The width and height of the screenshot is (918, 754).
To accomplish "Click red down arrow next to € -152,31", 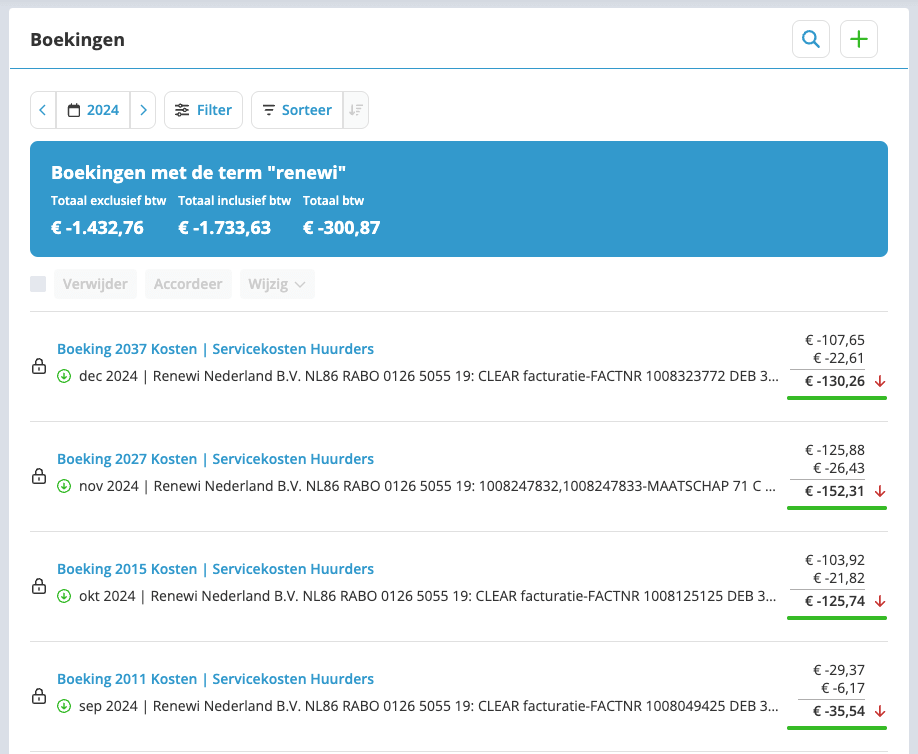I will click(x=879, y=491).
